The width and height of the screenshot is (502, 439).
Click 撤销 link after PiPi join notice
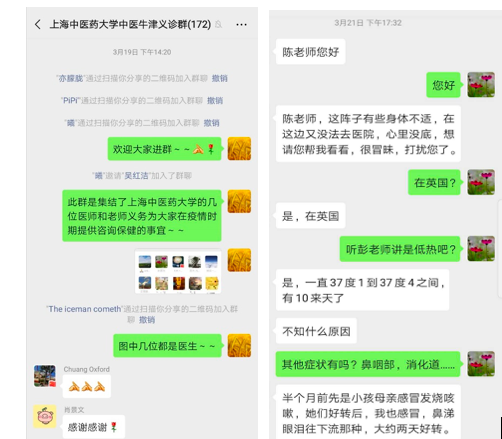pyautogui.click(x=215, y=101)
